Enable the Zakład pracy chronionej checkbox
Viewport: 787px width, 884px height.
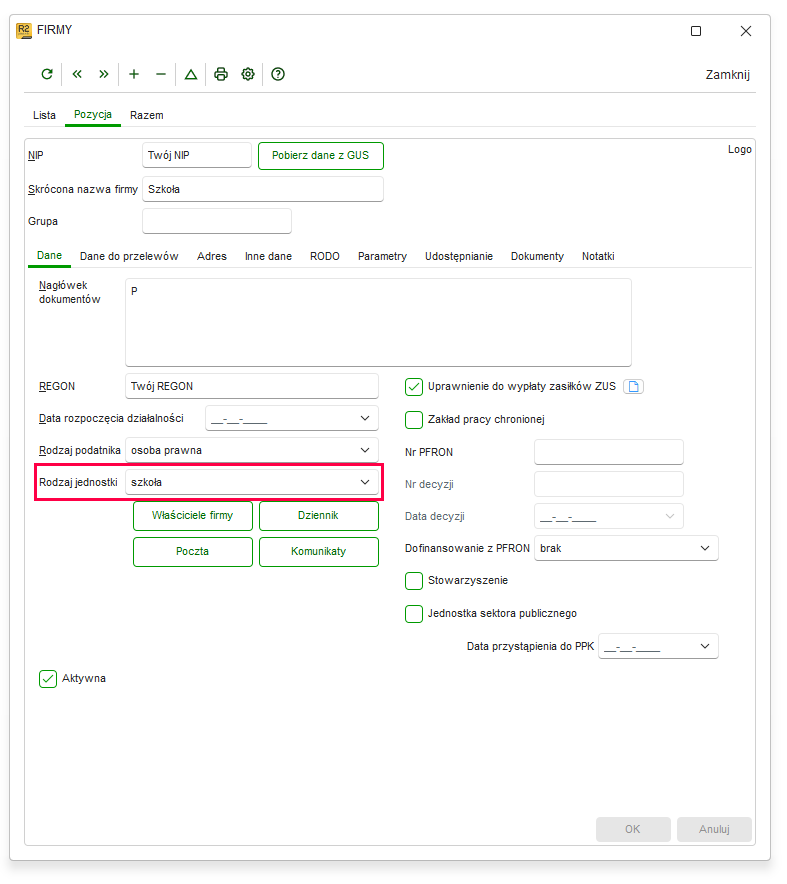pyautogui.click(x=414, y=419)
